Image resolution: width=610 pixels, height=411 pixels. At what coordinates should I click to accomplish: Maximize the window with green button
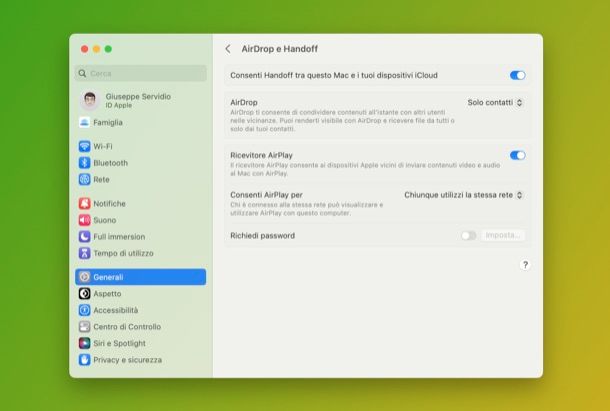[108, 49]
